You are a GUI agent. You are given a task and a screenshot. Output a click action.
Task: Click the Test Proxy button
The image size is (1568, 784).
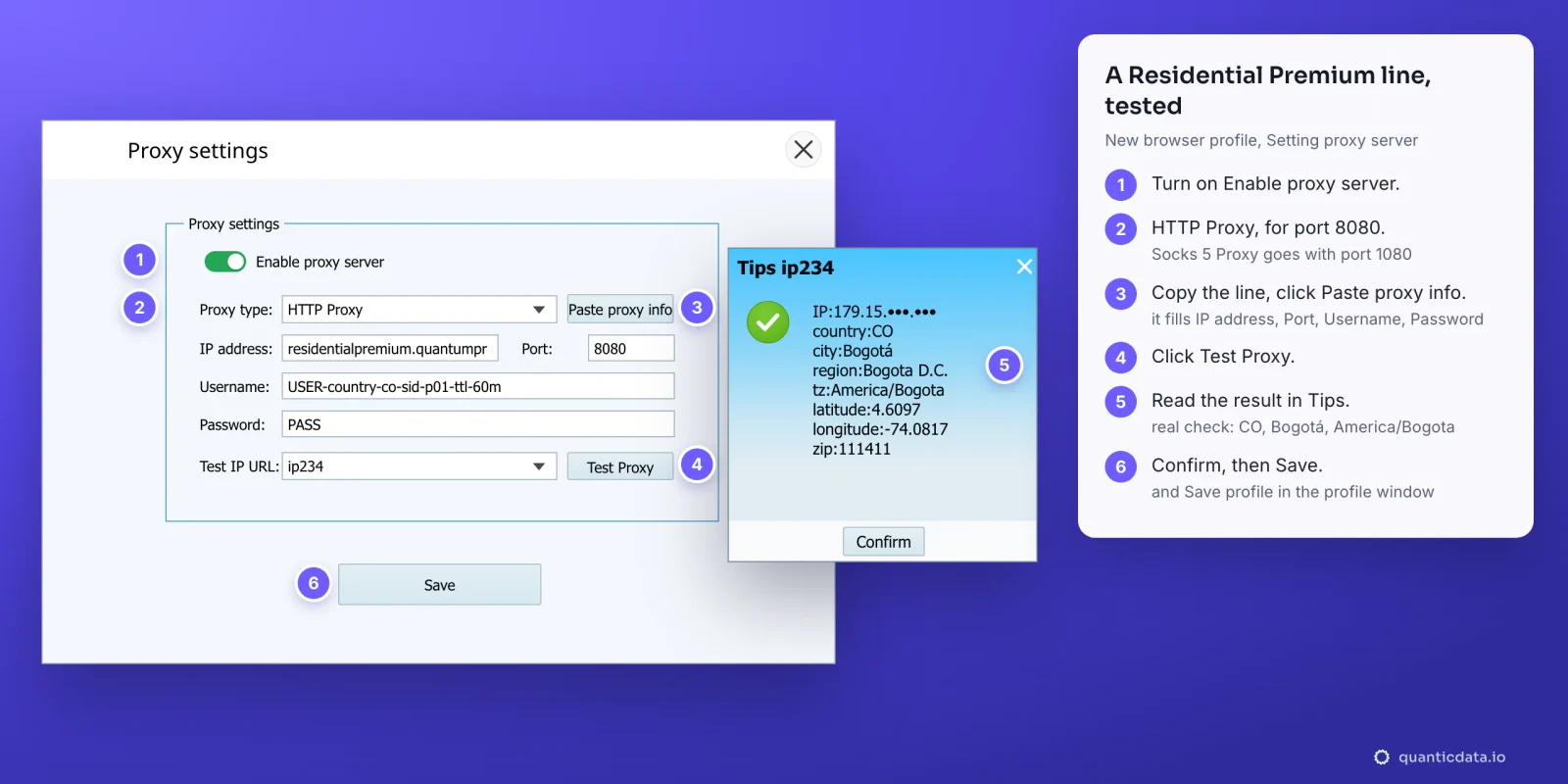[620, 467]
